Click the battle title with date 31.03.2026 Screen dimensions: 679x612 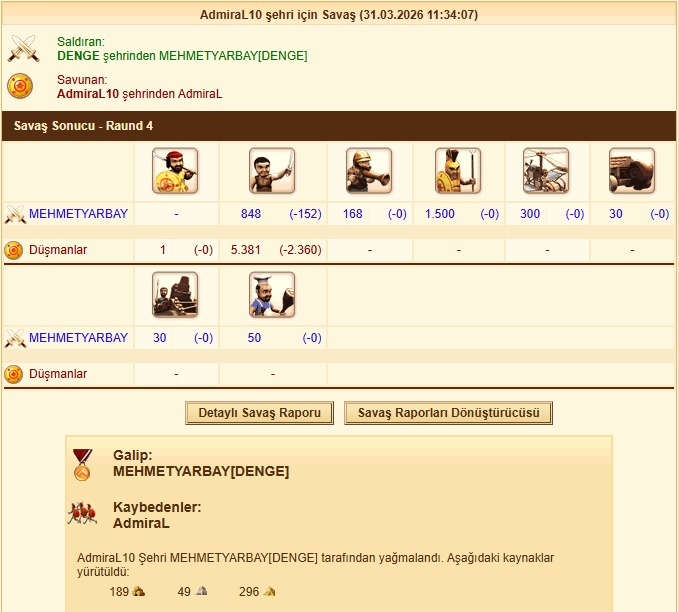(x=339, y=15)
